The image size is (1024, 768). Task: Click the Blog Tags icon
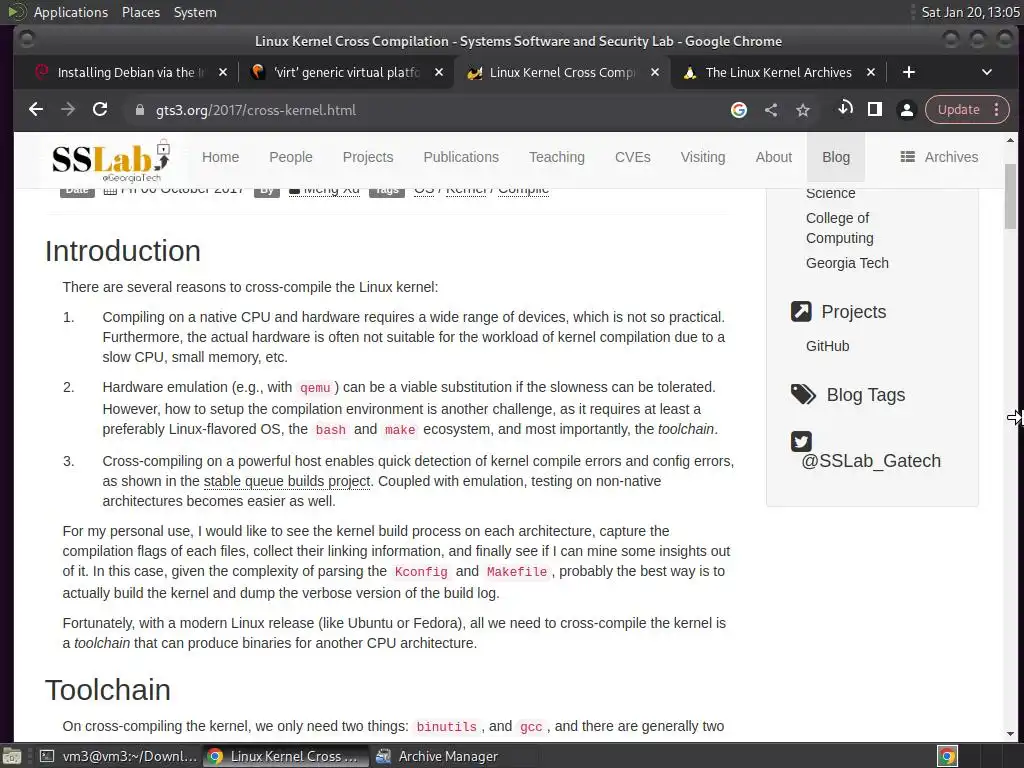click(x=803, y=394)
